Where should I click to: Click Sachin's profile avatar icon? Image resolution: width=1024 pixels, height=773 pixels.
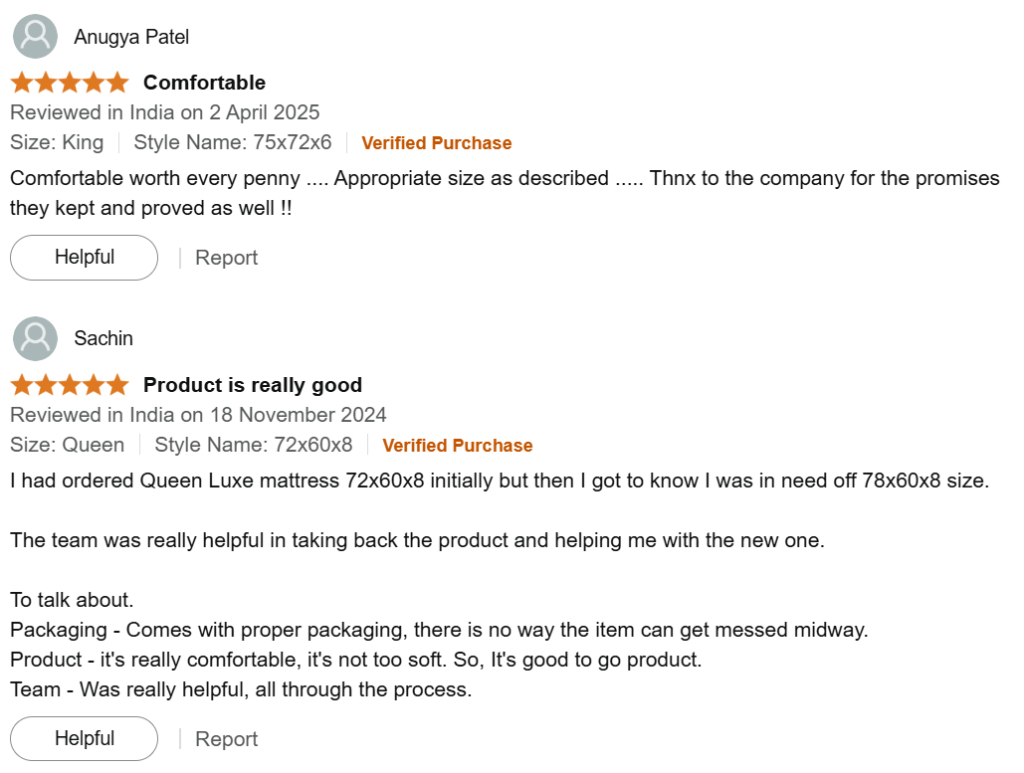[x=35, y=339]
